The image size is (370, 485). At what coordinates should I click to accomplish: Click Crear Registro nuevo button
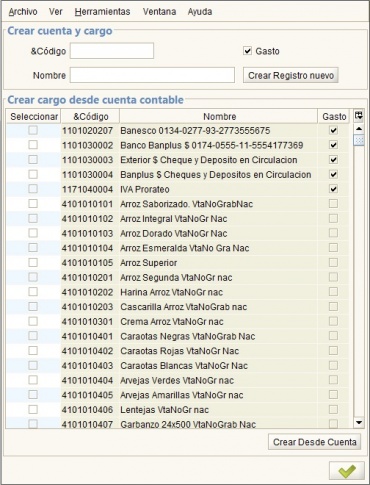(x=291, y=75)
